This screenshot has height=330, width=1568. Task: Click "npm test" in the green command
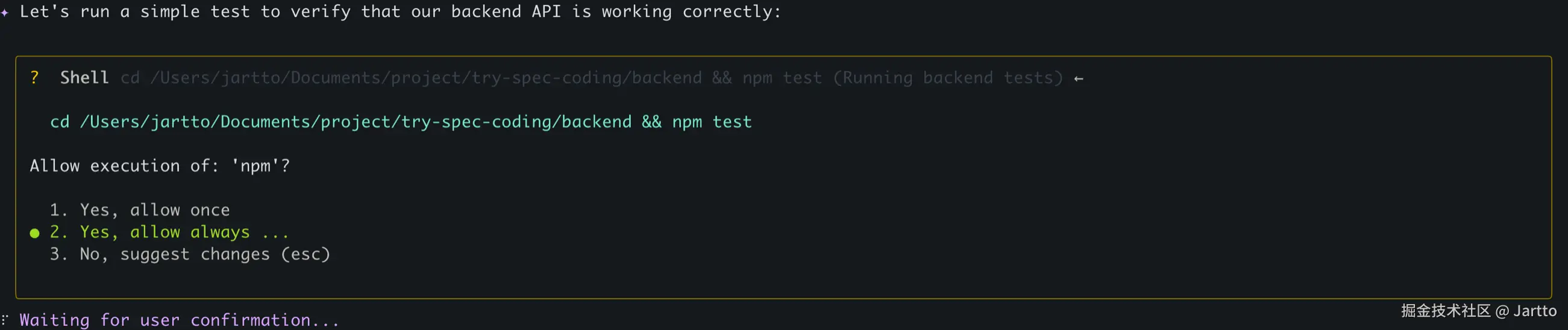712,122
